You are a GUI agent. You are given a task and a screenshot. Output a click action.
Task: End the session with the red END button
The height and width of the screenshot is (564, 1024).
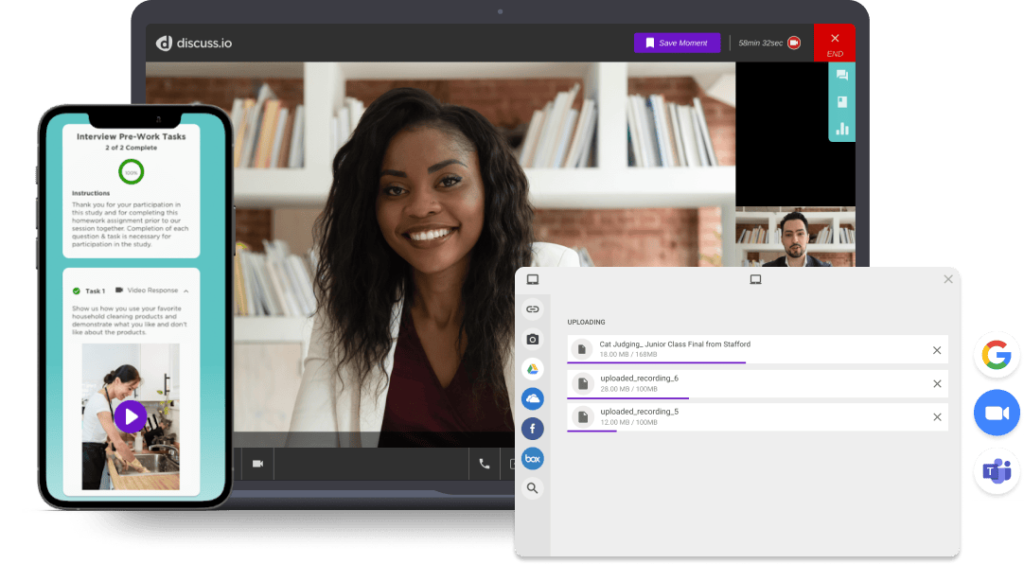click(x=835, y=44)
